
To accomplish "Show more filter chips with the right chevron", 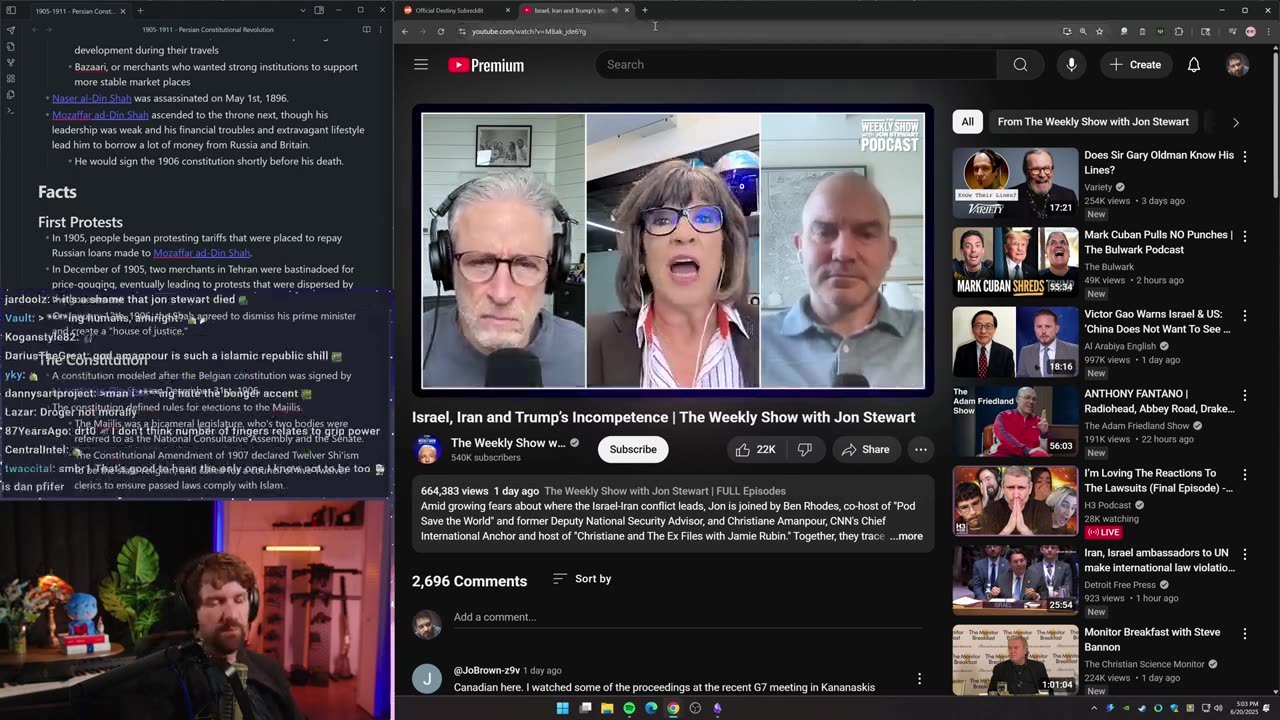I will tap(1235, 122).
